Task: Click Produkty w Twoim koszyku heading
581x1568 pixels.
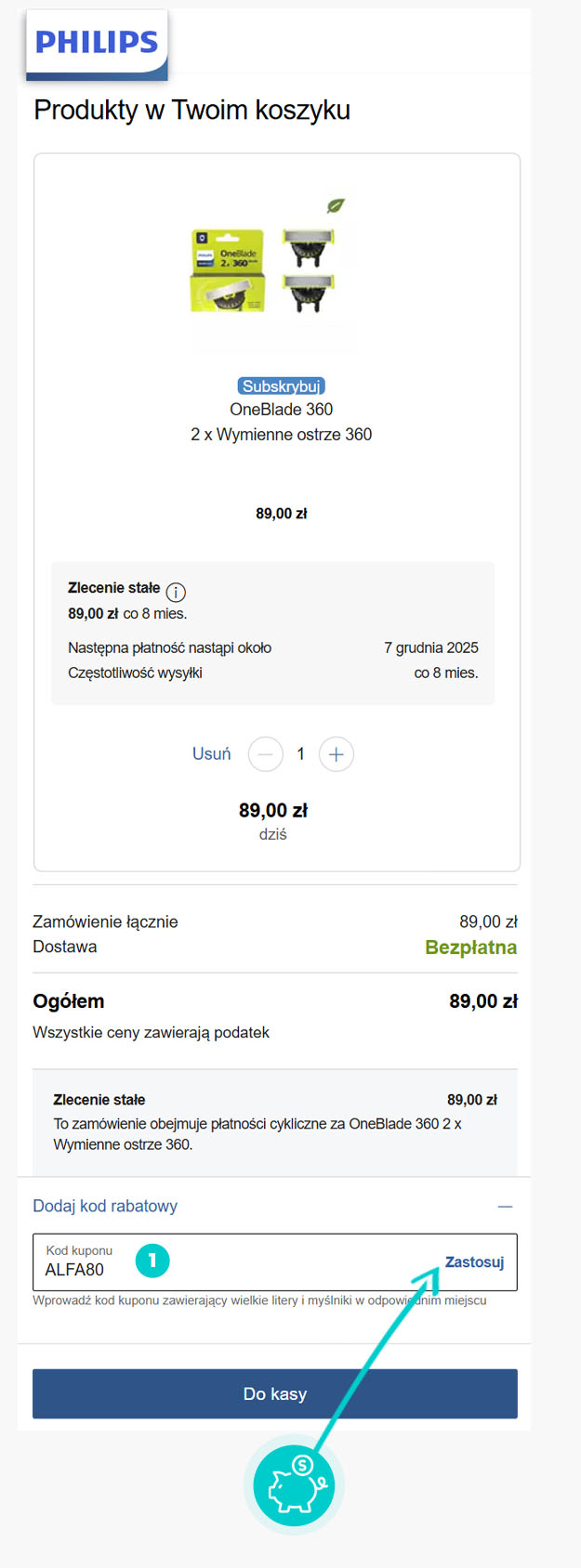Action: (x=192, y=110)
